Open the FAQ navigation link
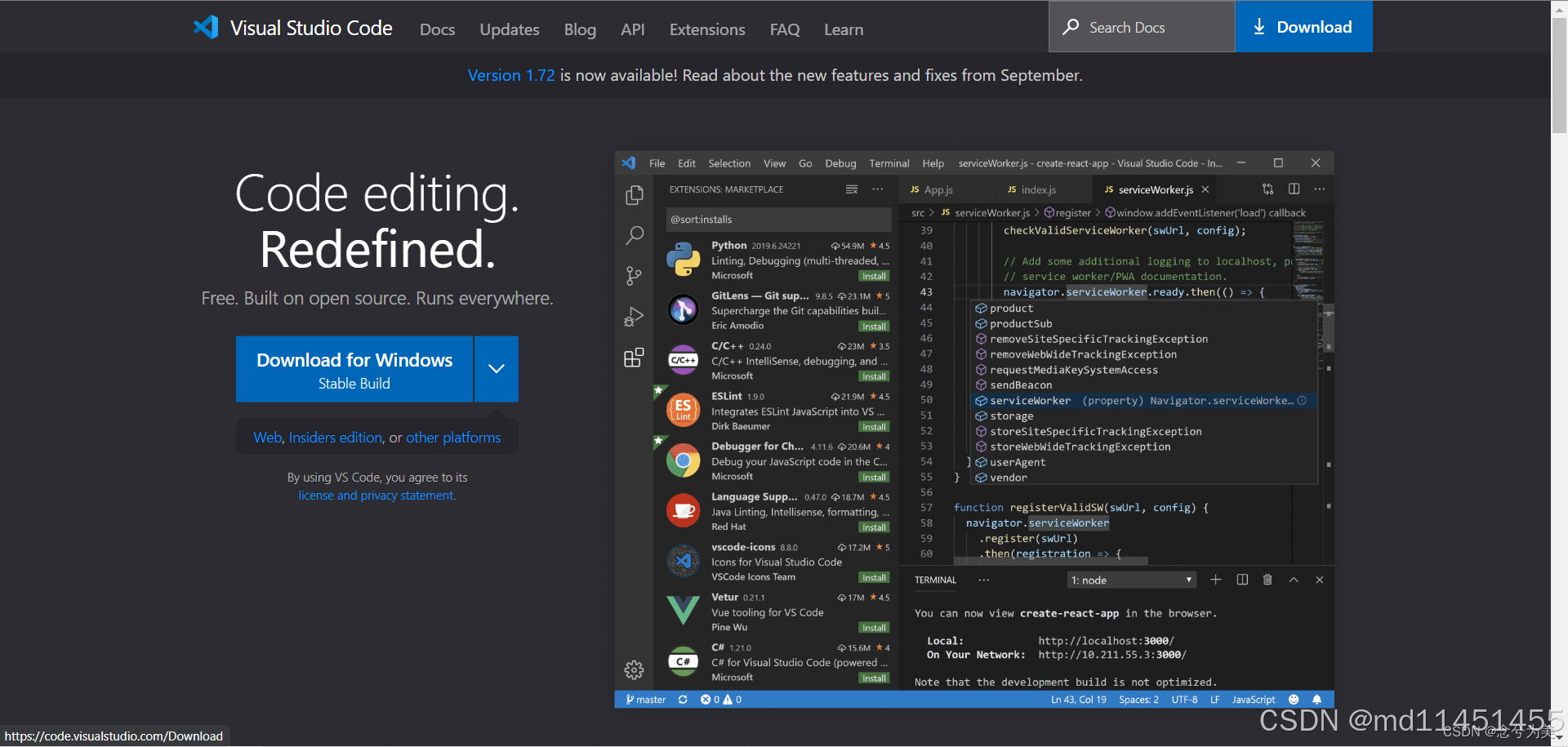The width and height of the screenshot is (1568, 747). click(x=785, y=29)
